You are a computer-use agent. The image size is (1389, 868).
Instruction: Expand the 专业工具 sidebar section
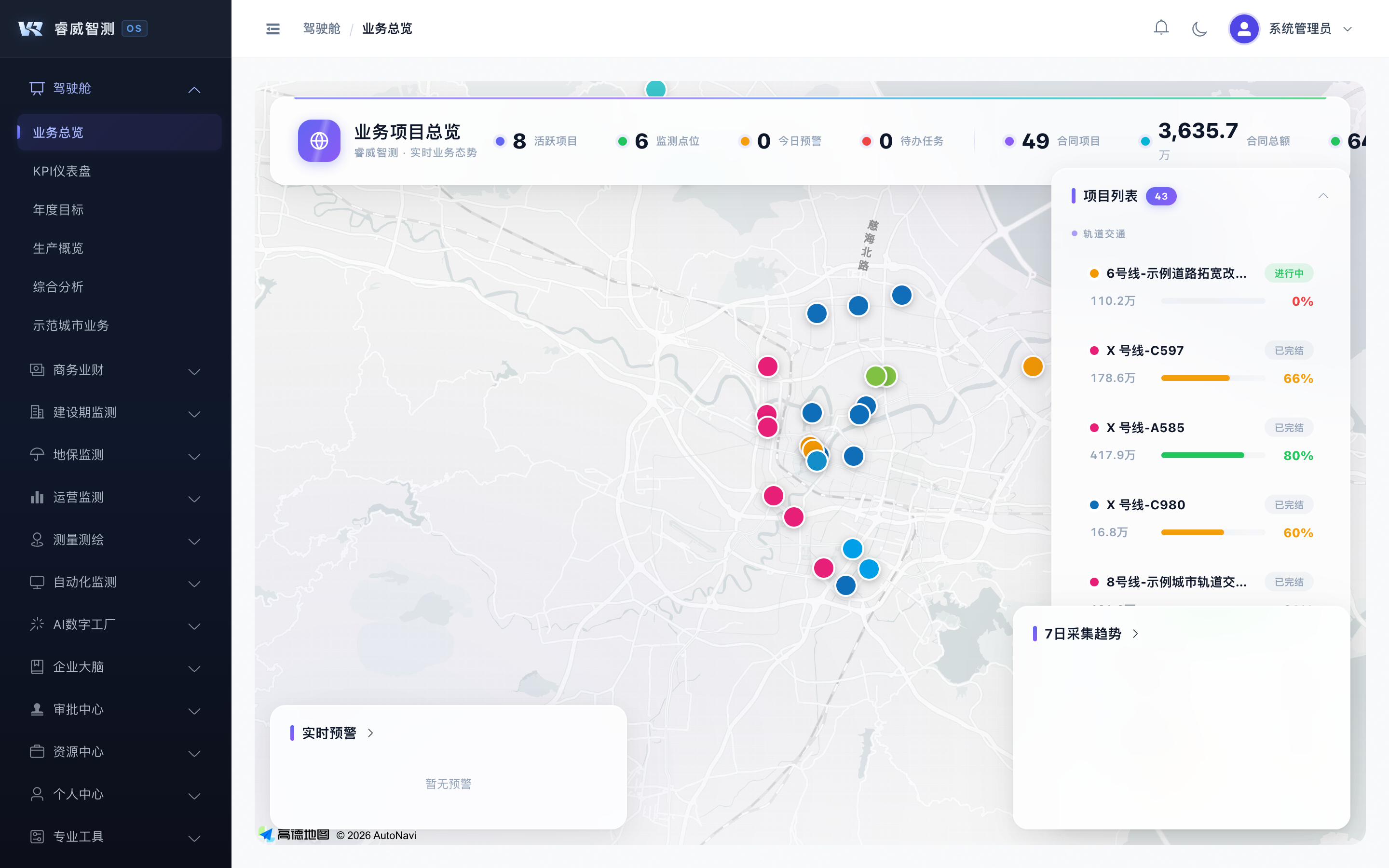pos(194,838)
